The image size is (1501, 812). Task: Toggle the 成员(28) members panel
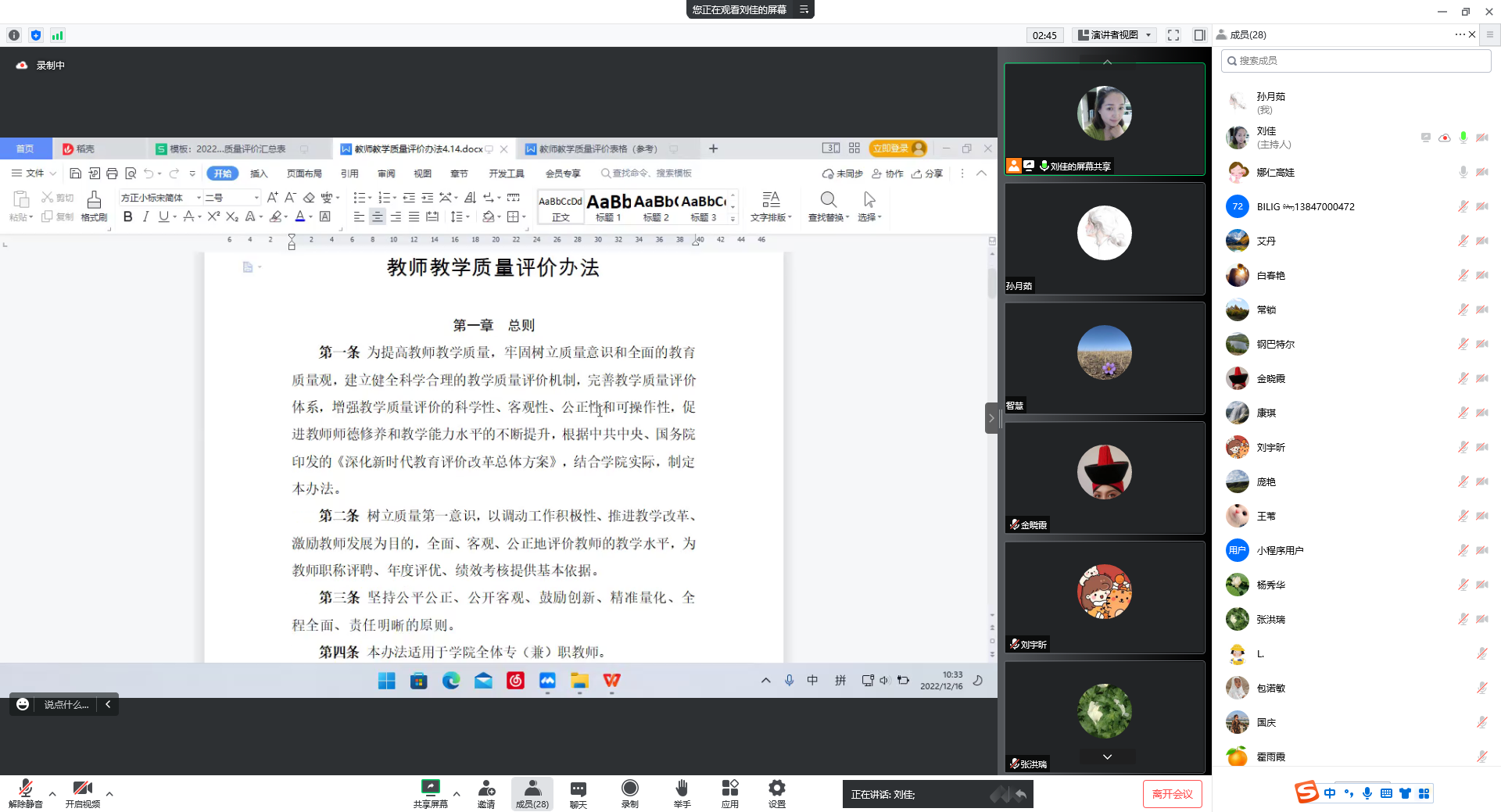(x=532, y=793)
